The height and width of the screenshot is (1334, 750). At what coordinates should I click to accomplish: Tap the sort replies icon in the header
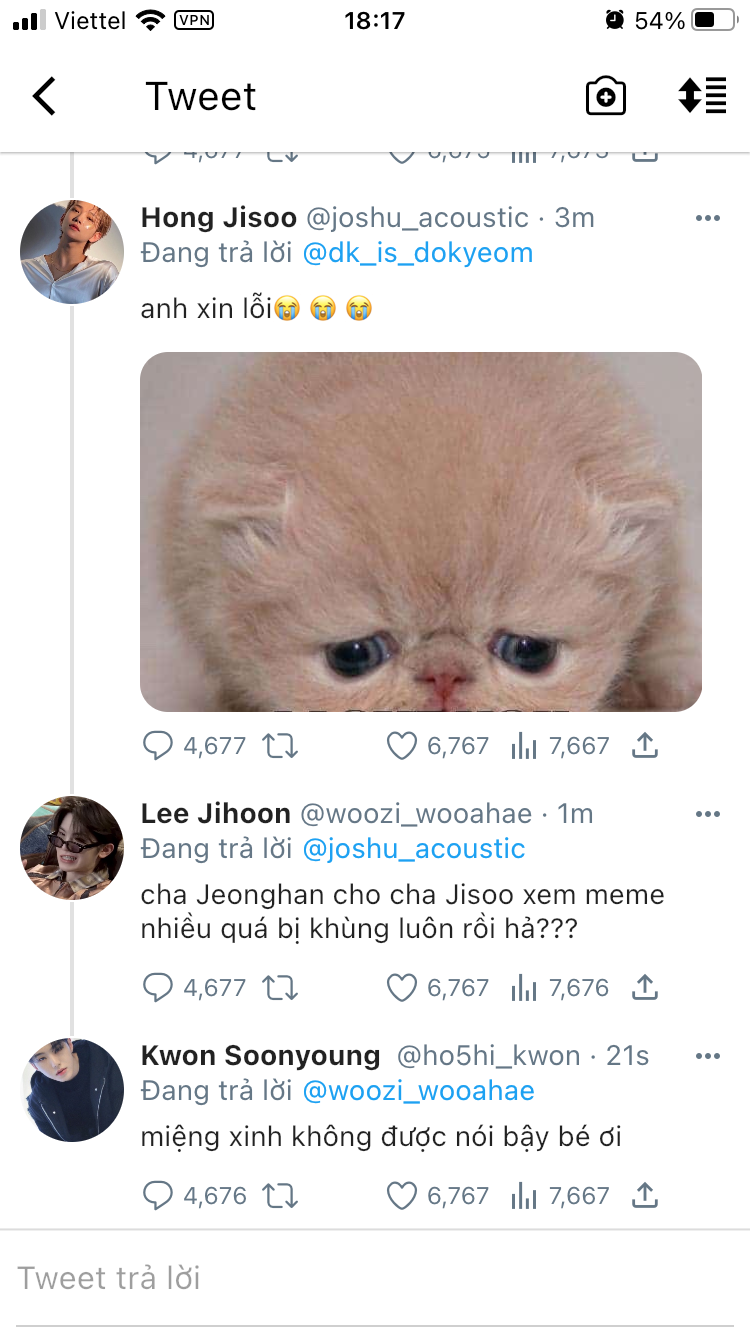(x=702, y=97)
